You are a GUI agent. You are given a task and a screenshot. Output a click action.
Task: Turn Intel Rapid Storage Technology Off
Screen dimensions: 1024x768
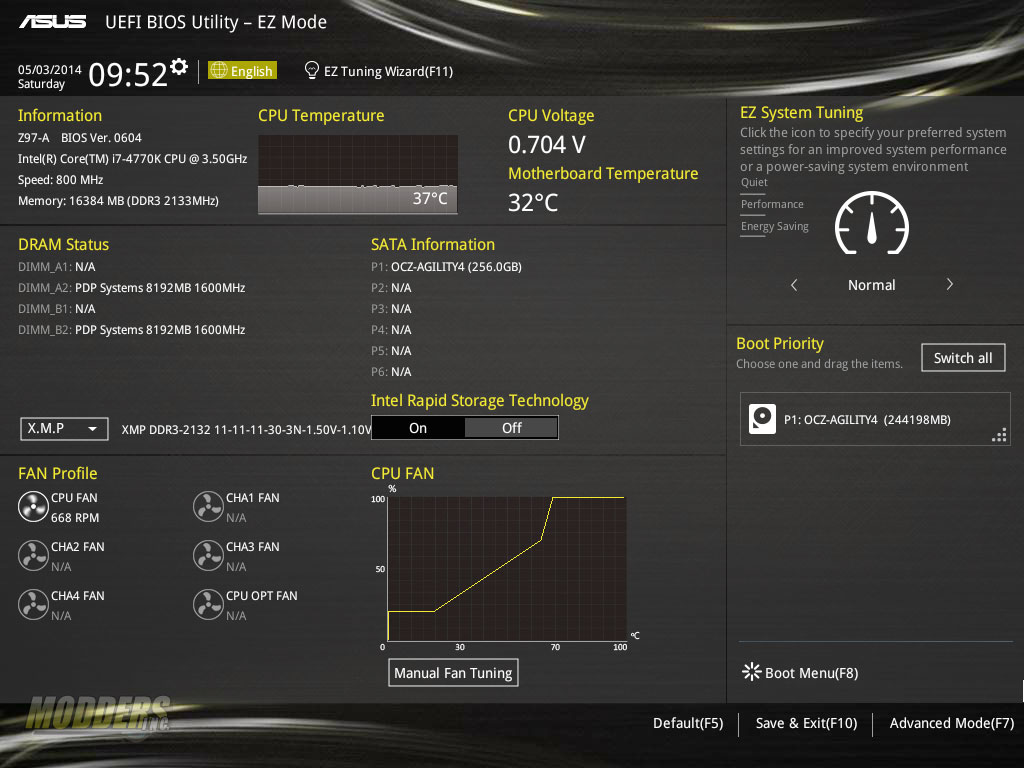coord(511,428)
